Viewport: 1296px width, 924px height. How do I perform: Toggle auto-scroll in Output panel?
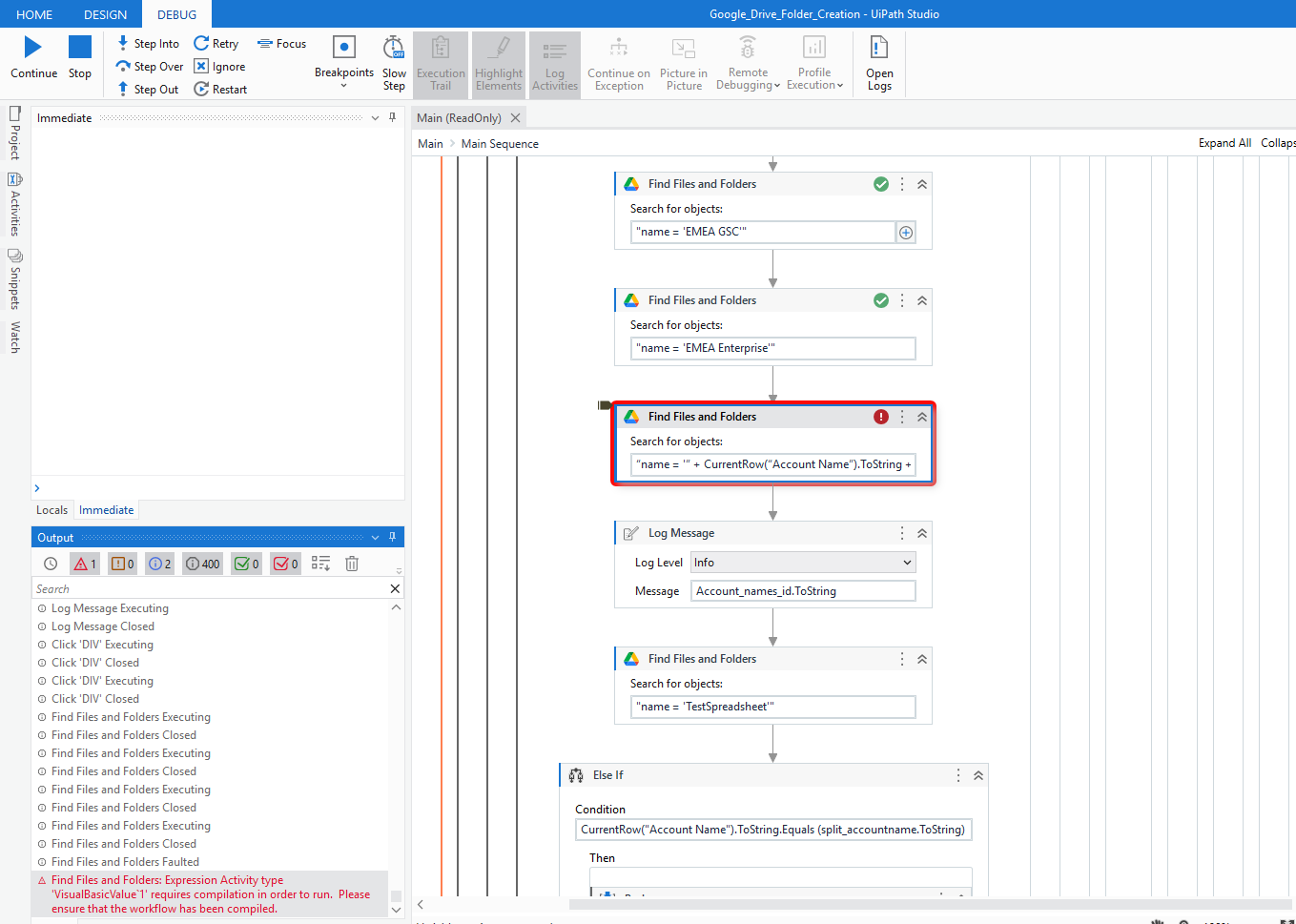click(x=320, y=564)
